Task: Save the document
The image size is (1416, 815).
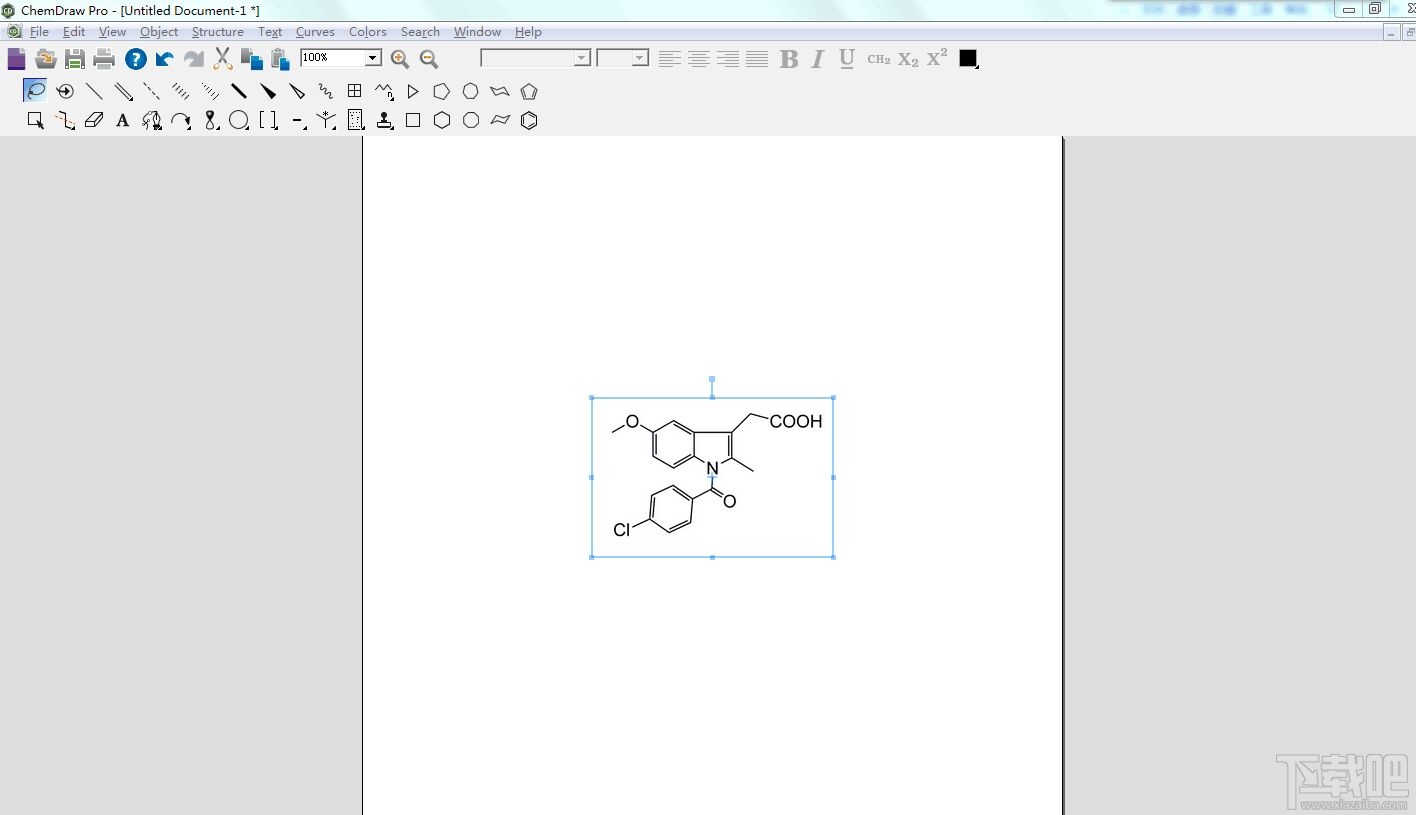Action: tap(75, 59)
